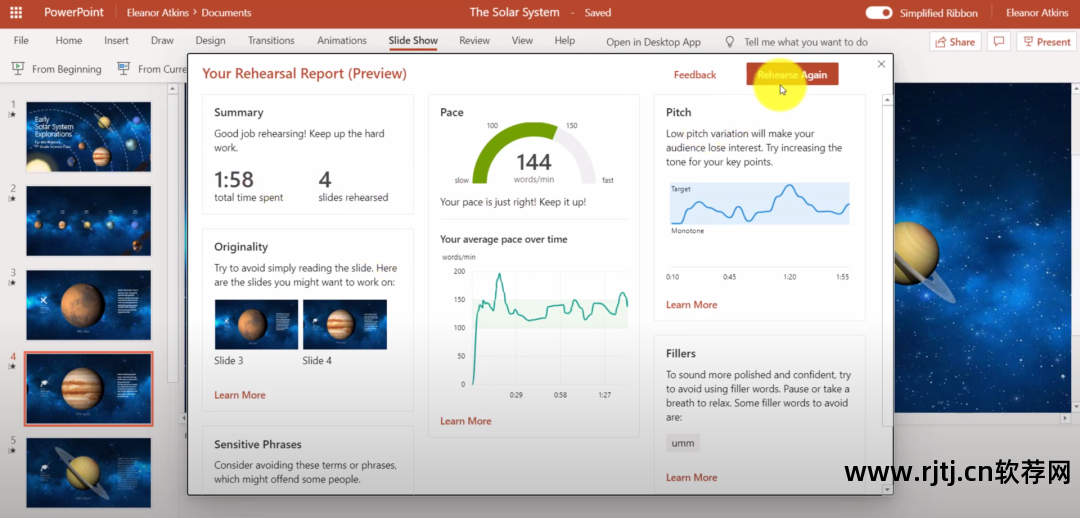Click the Feedback link

694,75
